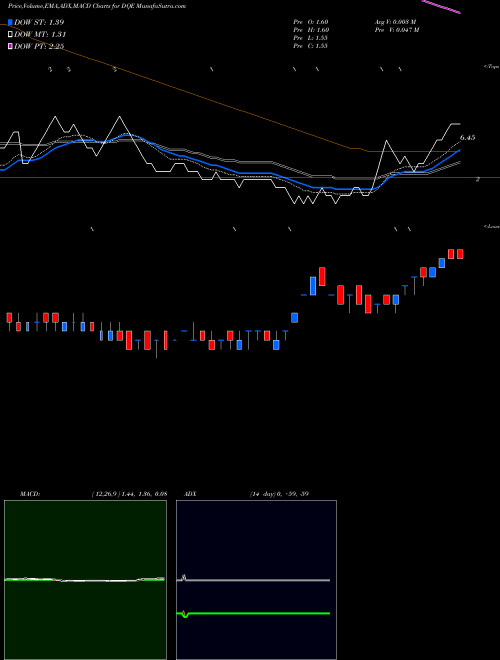500x660 pixels.
Task: Click the 'Pre L: 1.55' value
Action: [x=311, y=38]
